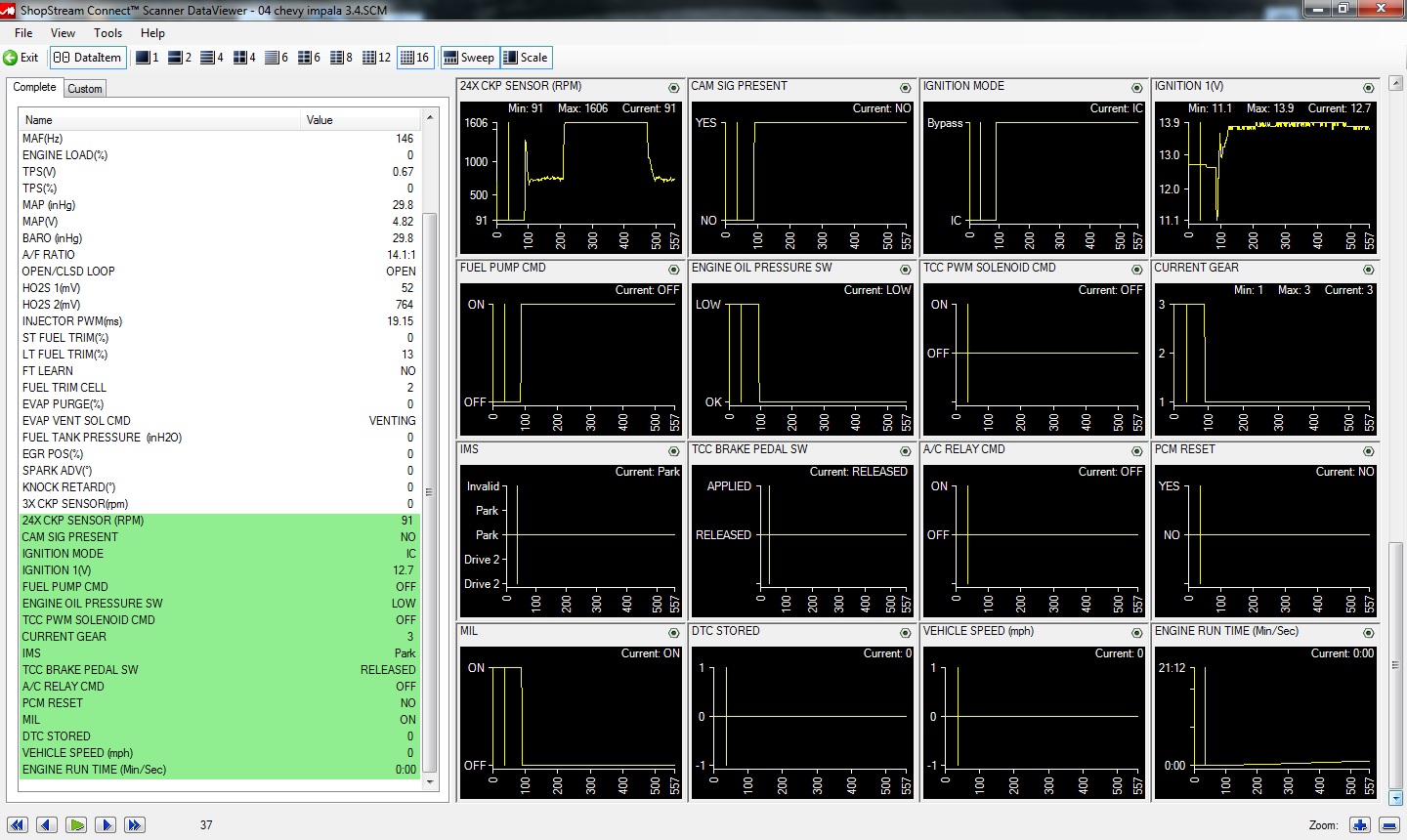Switch to 12 graph layout

click(x=375, y=58)
